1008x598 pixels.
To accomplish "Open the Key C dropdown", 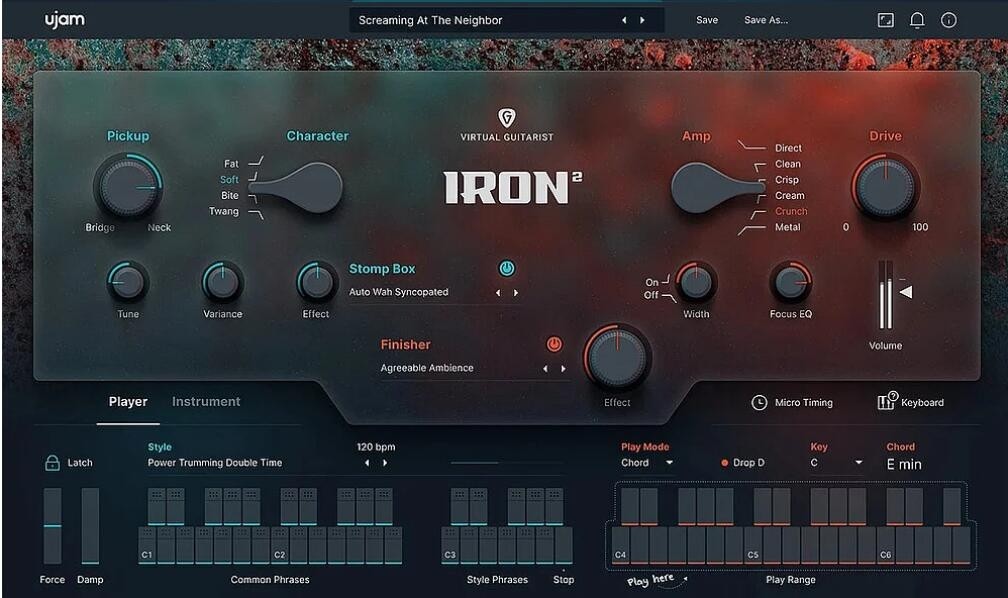I will 836,462.
